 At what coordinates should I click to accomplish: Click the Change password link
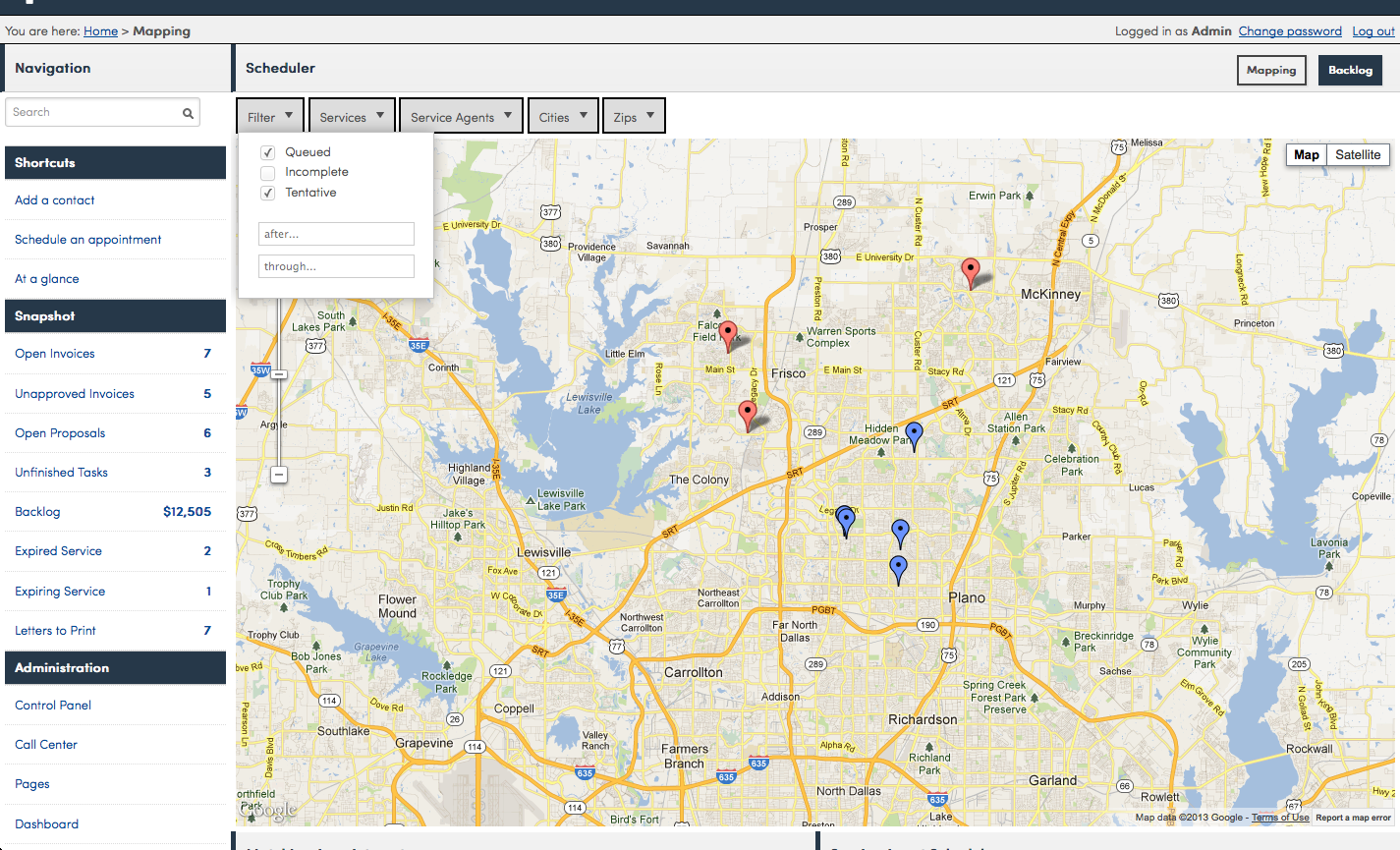click(x=1290, y=31)
